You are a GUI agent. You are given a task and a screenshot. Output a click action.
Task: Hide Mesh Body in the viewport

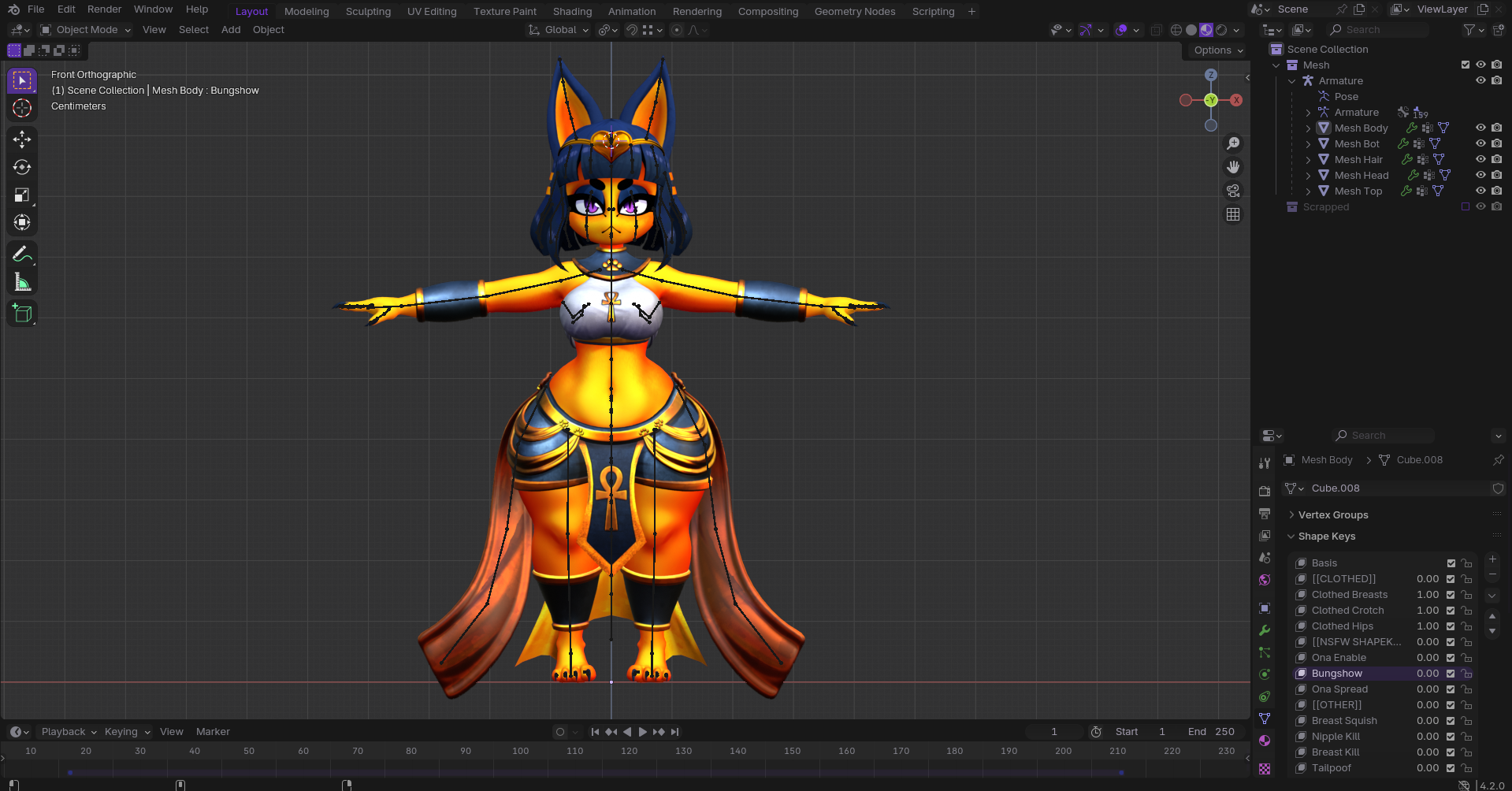(1480, 128)
